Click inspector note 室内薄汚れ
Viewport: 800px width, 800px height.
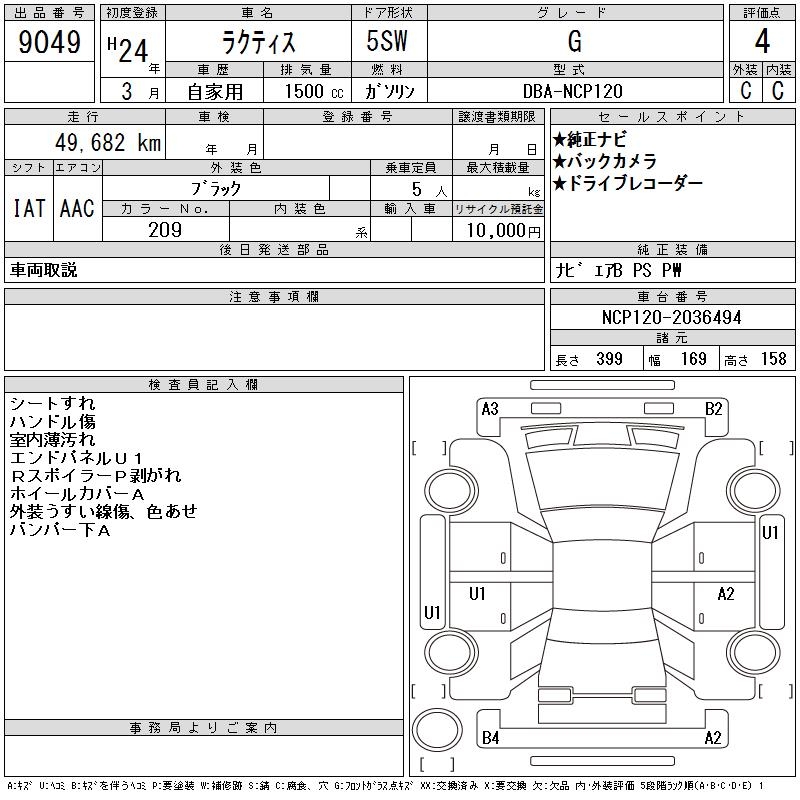click(x=53, y=439)
